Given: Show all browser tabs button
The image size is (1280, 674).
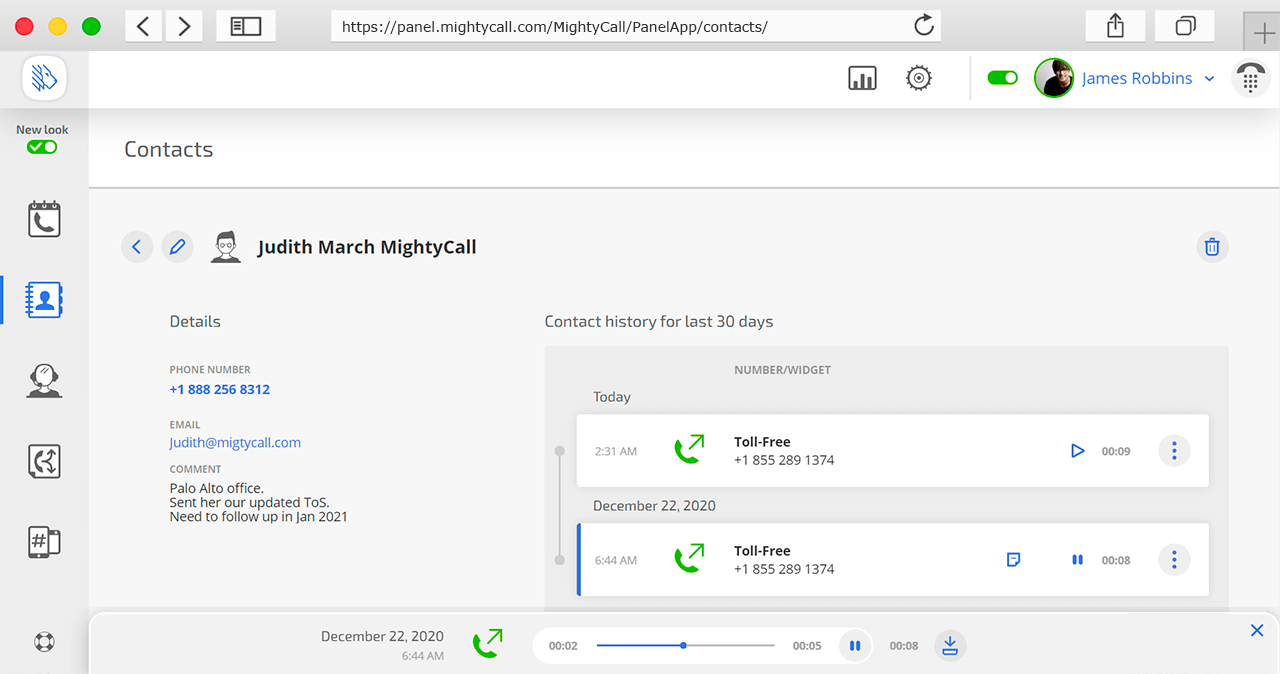Looking at the screenshot, I should pyautogui.click(x=1185, y=27).
